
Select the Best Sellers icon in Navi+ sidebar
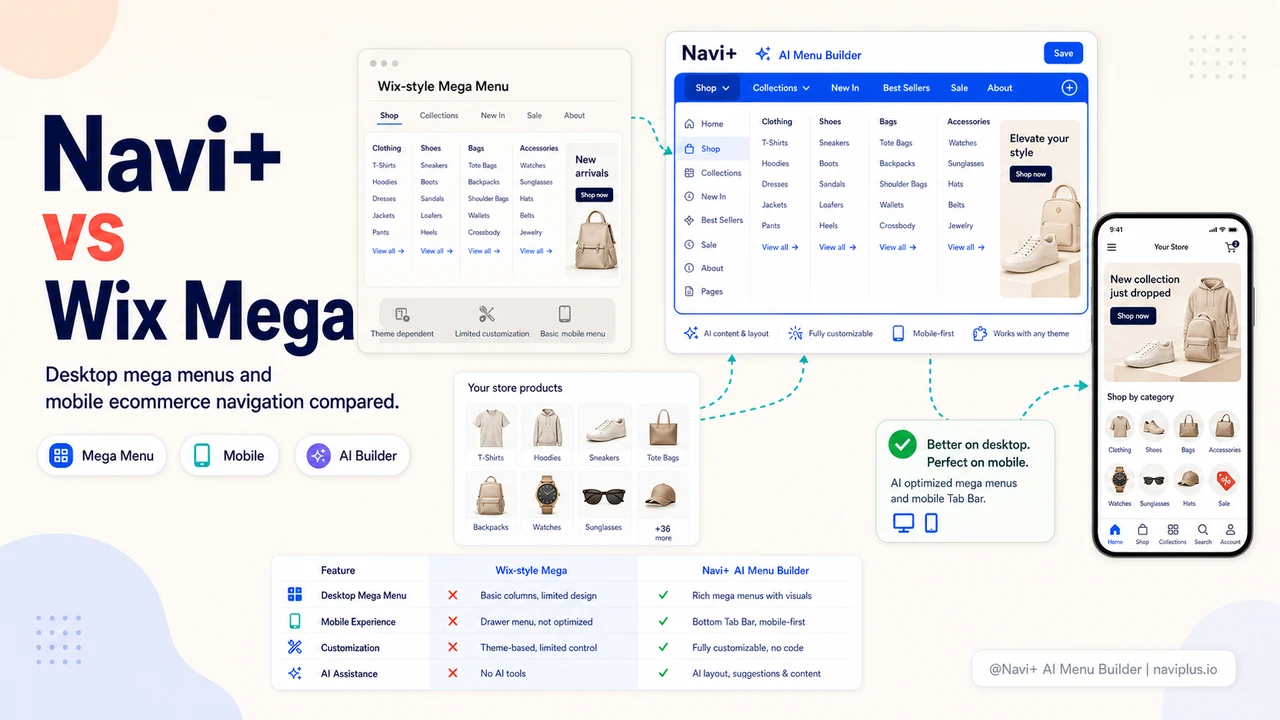pos(689,220)
